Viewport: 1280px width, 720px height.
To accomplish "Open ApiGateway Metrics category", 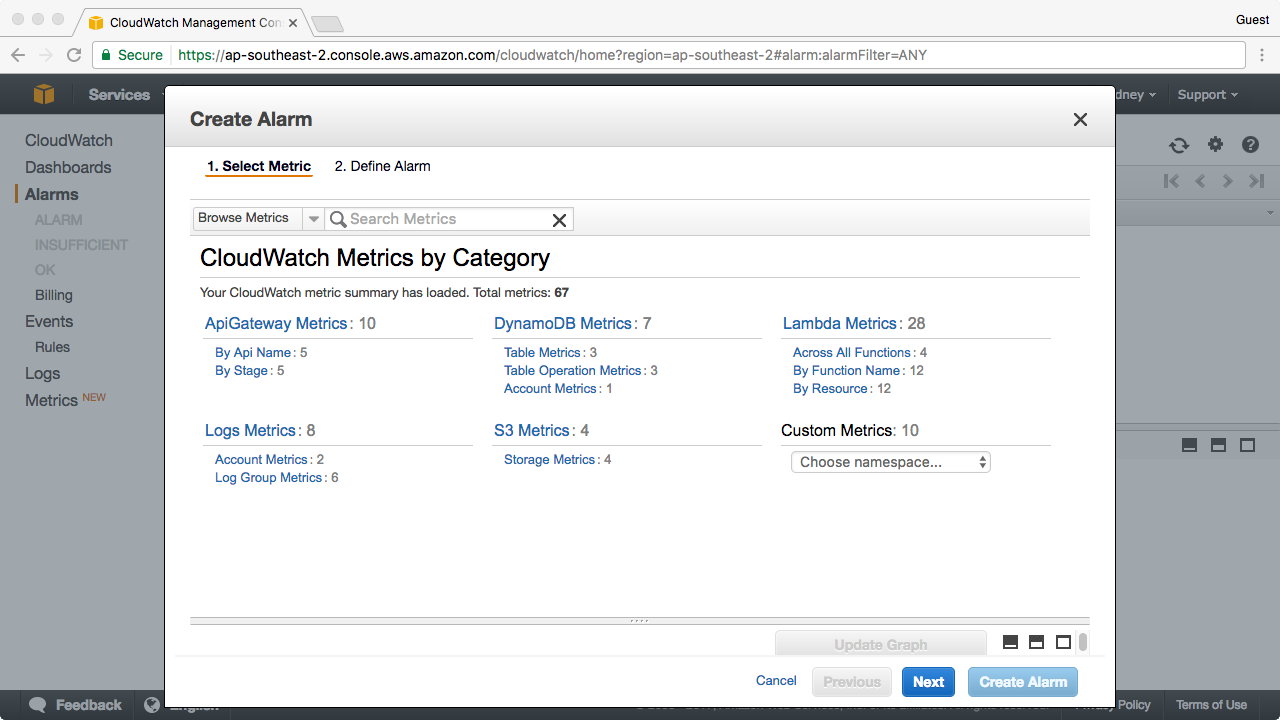I will (x=276, y=323).
